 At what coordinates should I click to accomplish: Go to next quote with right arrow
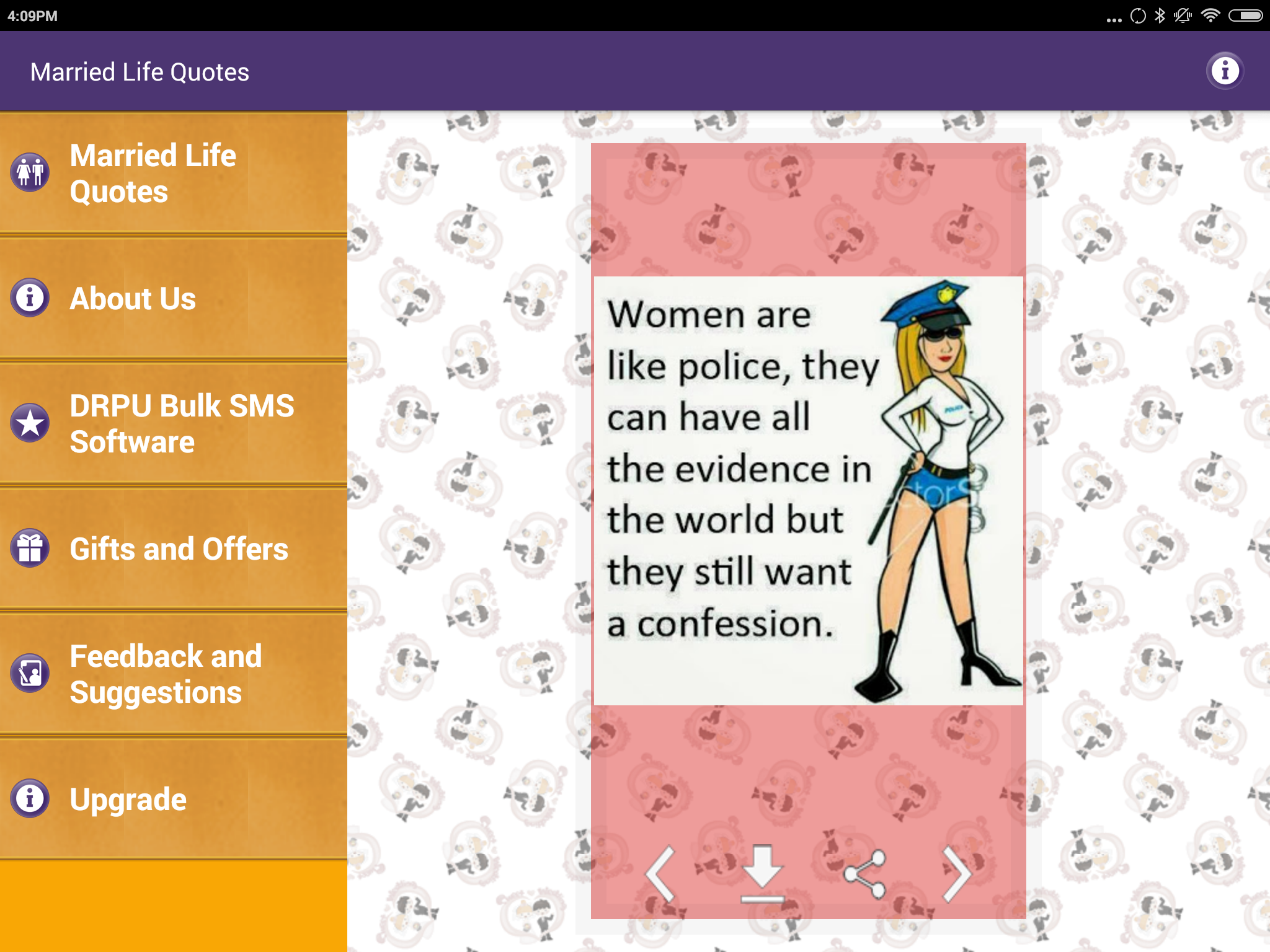956,873
